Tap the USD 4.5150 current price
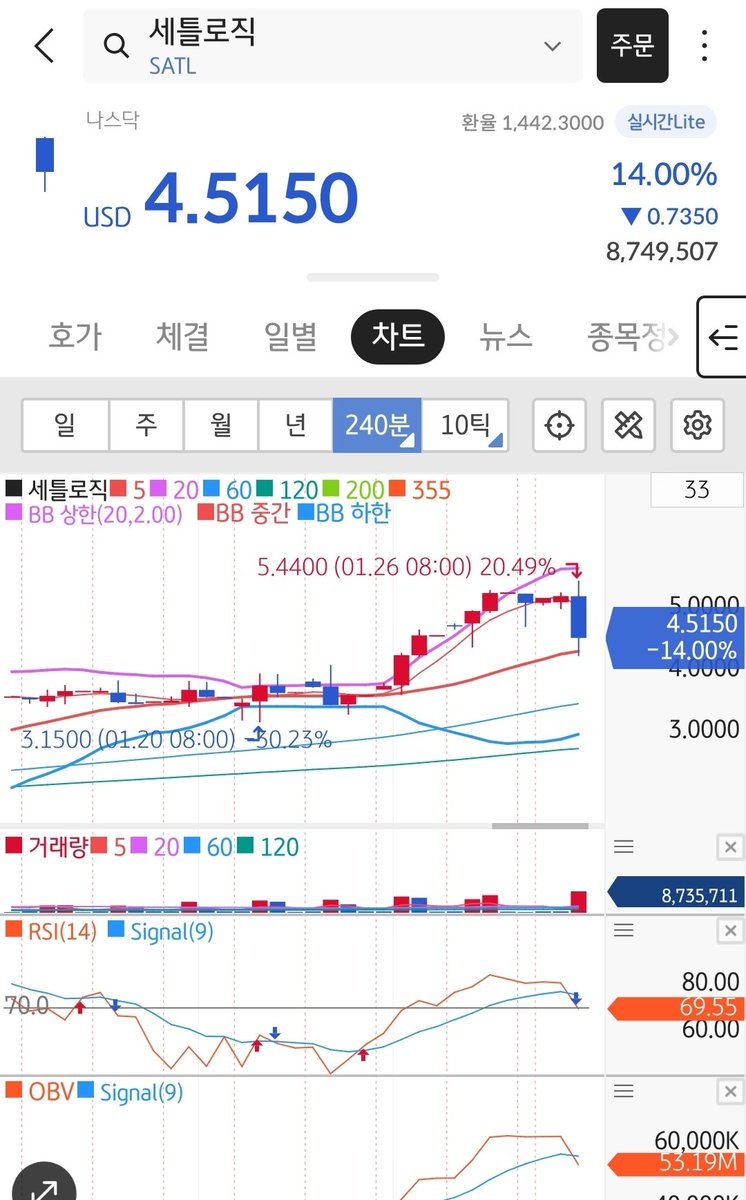The height and width of the screenshot is (1200, 746). tap(221, 199)
